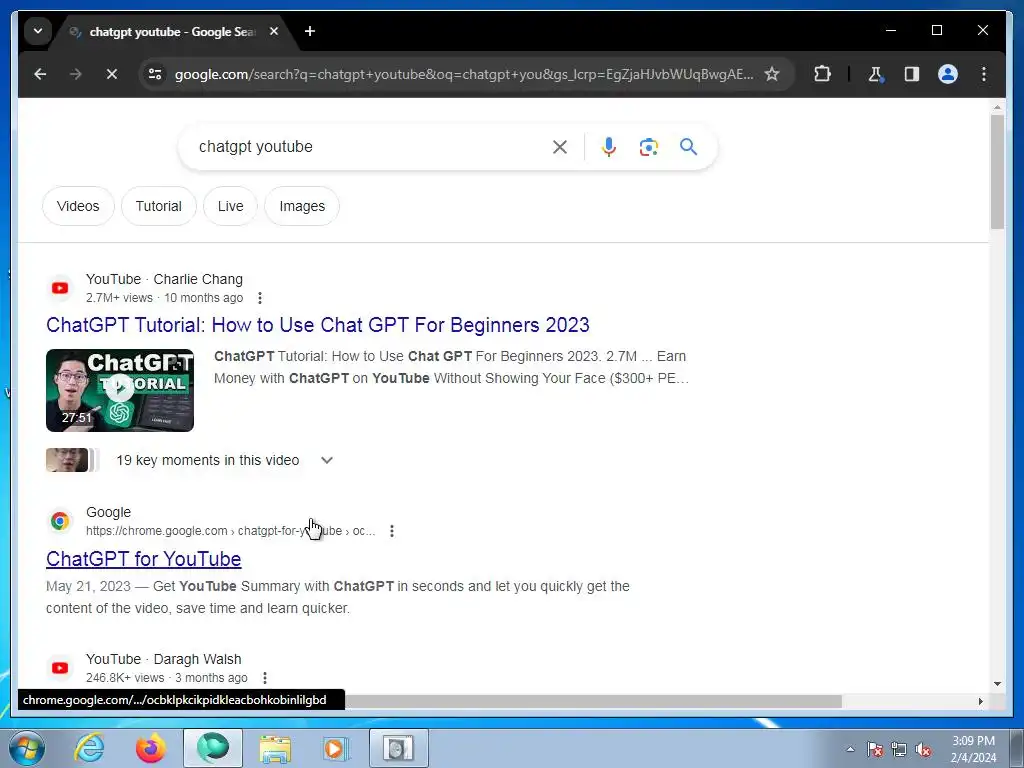This screenshot has height=768, width=1024.
Task: Open more options for Google result
Action: point(392,531)
